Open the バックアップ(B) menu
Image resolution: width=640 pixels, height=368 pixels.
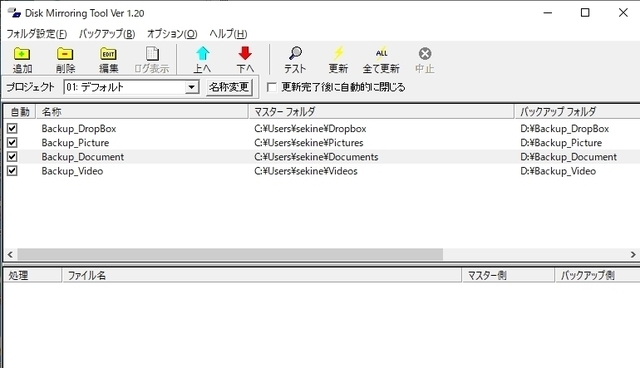click(107, 34)
